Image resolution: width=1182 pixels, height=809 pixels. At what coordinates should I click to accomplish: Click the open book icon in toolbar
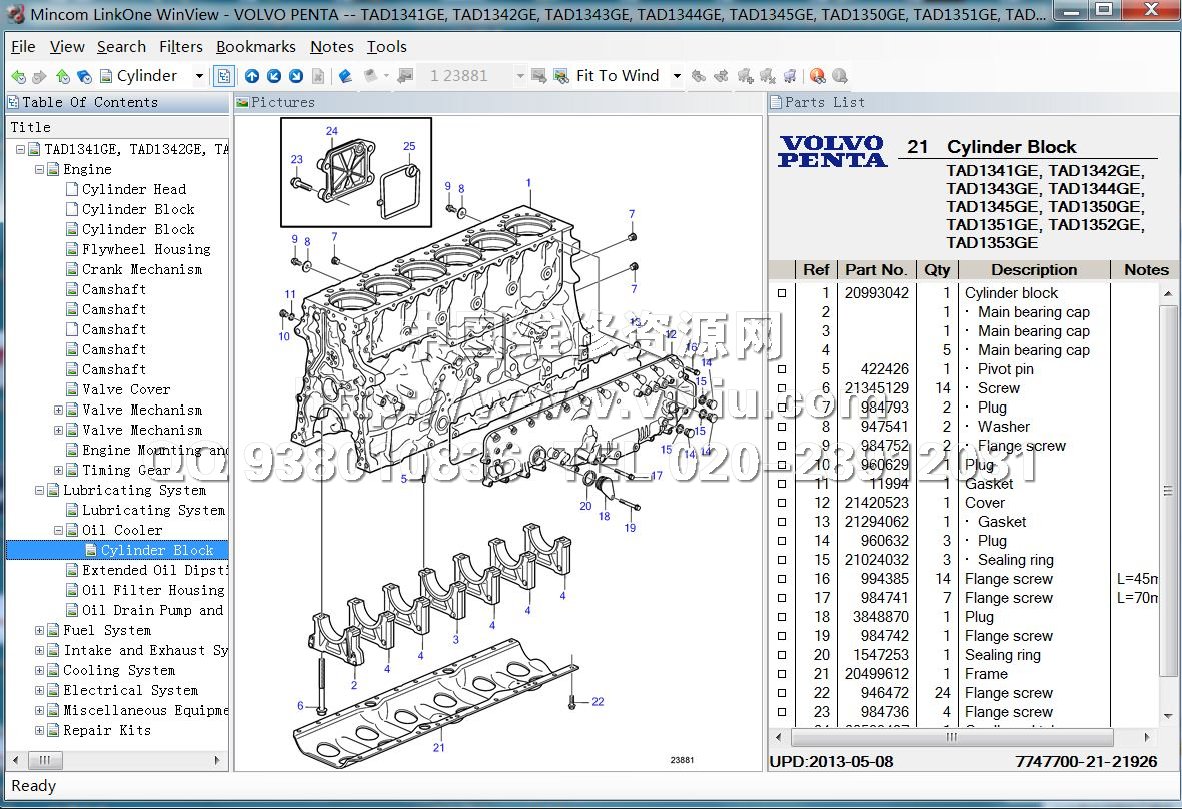345,76
